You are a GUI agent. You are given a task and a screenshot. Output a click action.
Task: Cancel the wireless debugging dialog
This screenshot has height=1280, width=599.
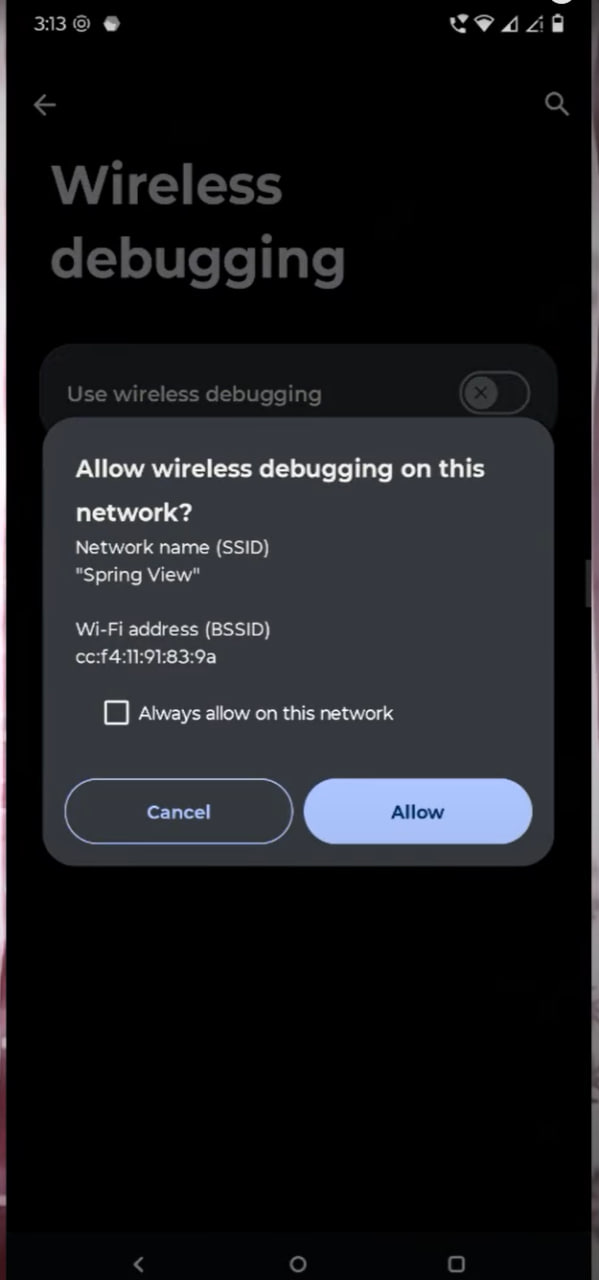[179, 812]
